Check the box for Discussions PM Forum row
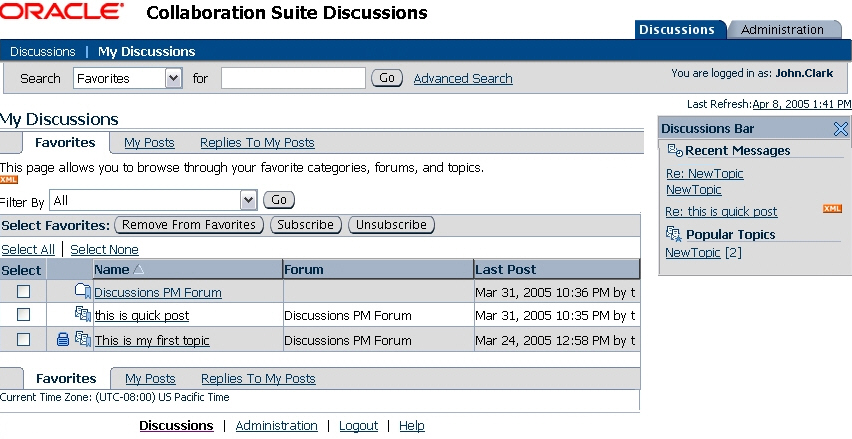The image size is (852, 439). point(24,291)
